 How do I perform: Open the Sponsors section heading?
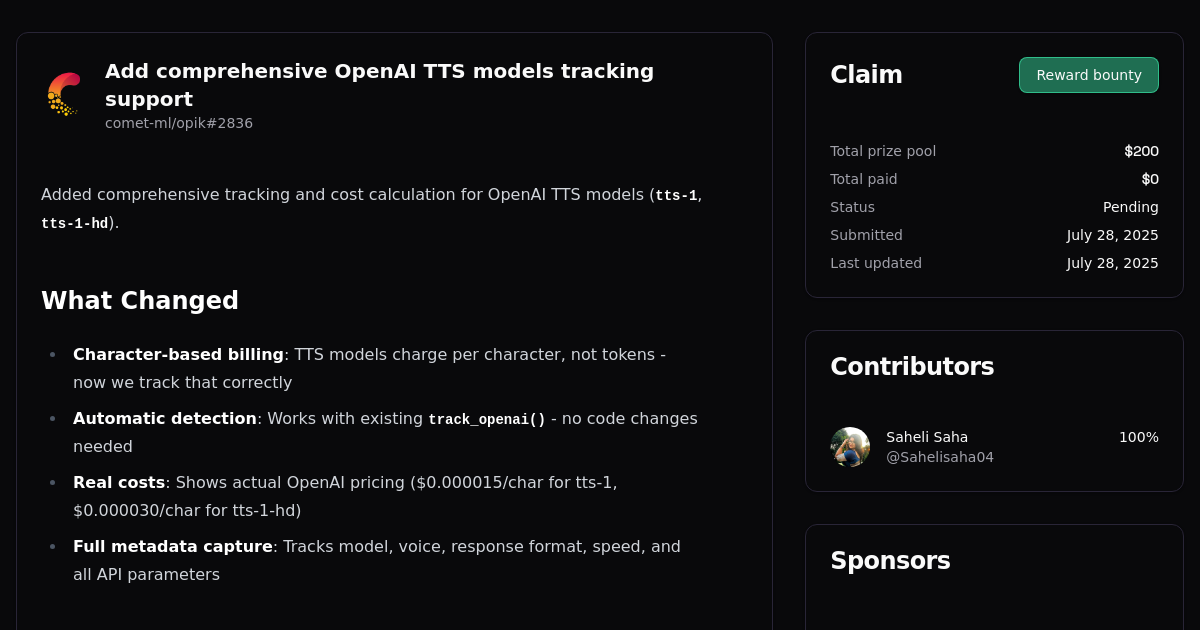[890, 560]
